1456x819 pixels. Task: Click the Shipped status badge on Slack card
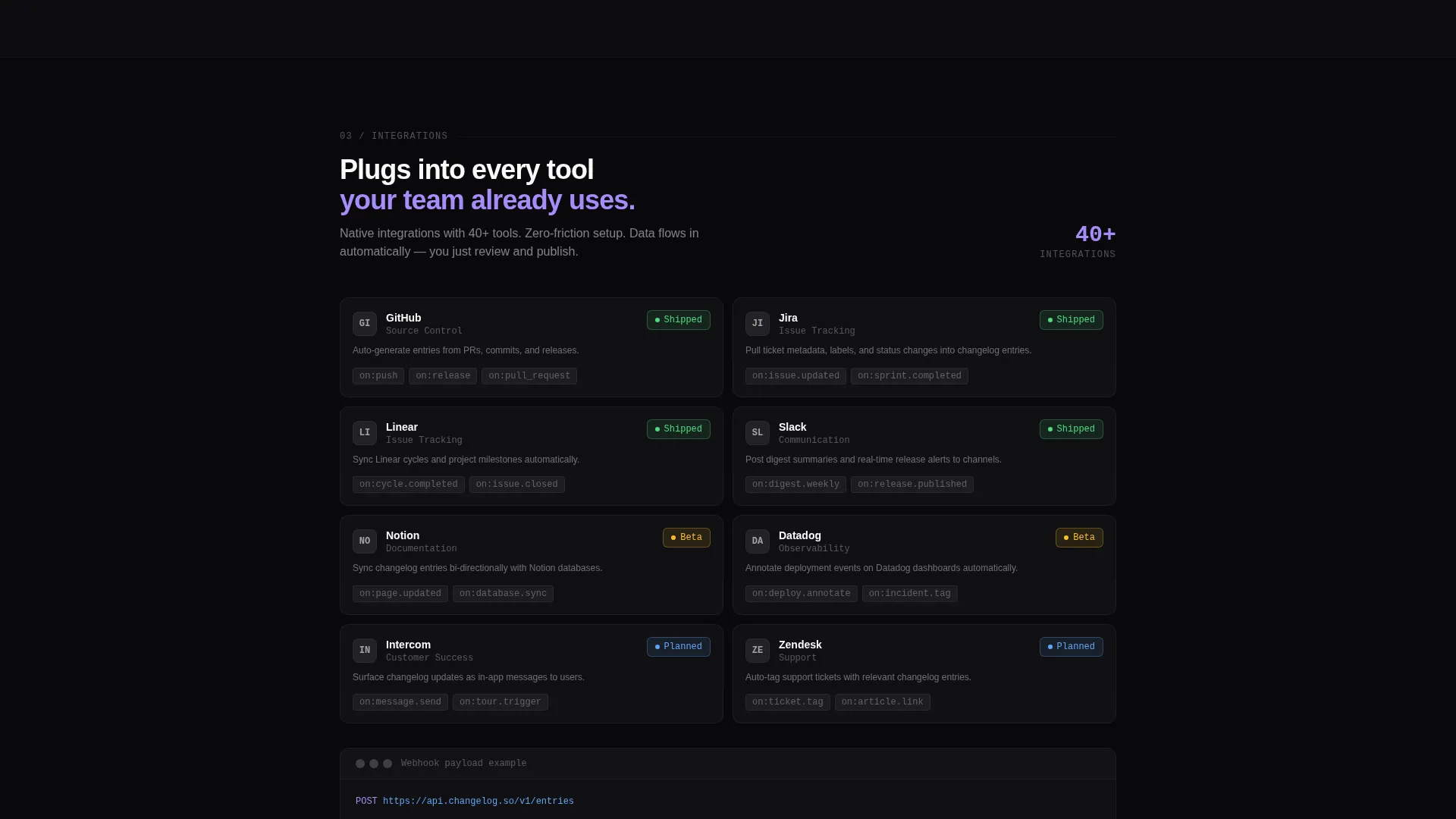point(1072,429)
